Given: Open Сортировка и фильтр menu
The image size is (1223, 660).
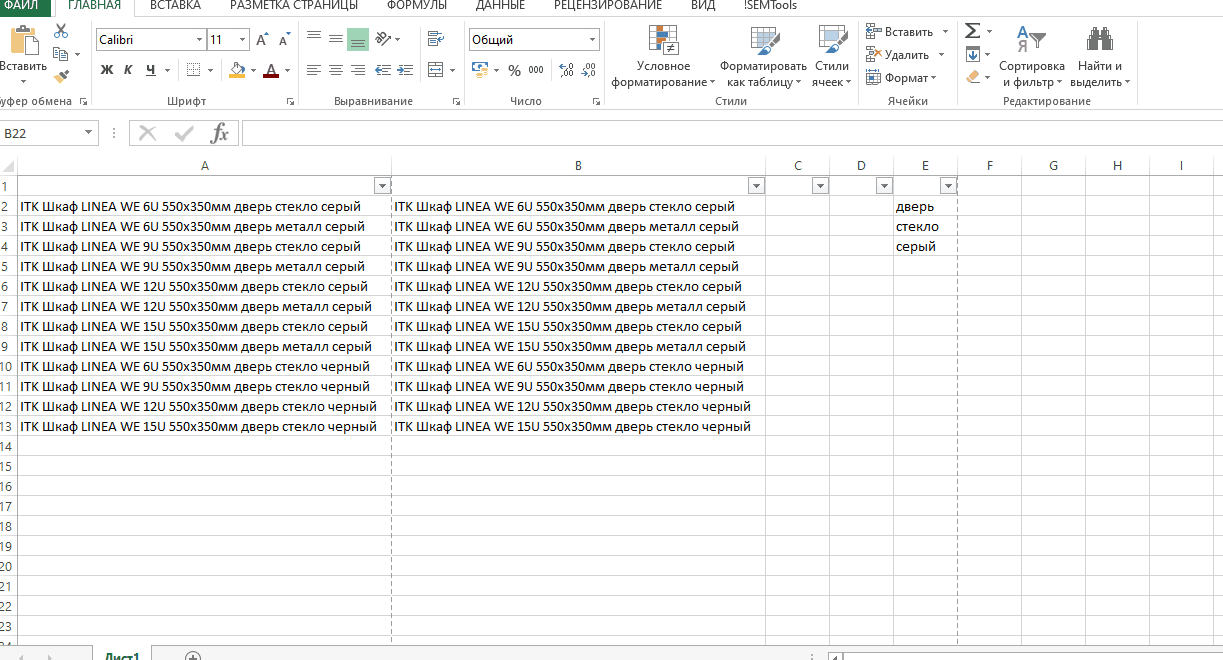Looking at the screenshot, I should [1032, 56].
